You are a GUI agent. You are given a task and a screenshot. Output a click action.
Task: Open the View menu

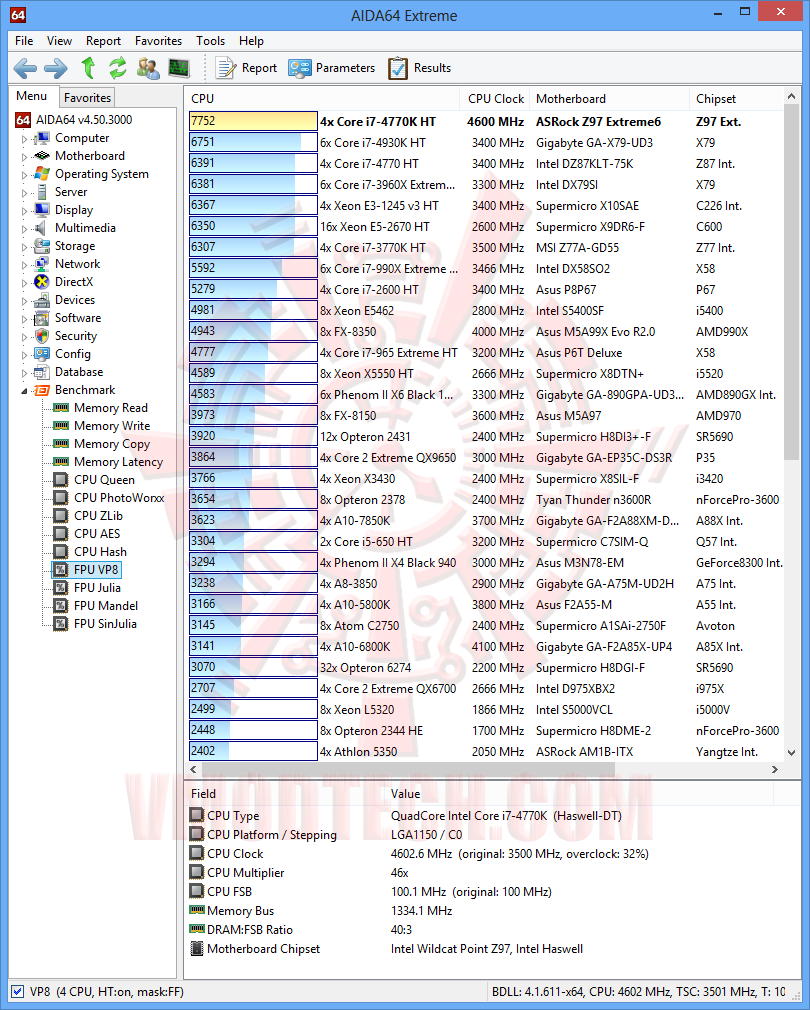(x=59, y=41)
